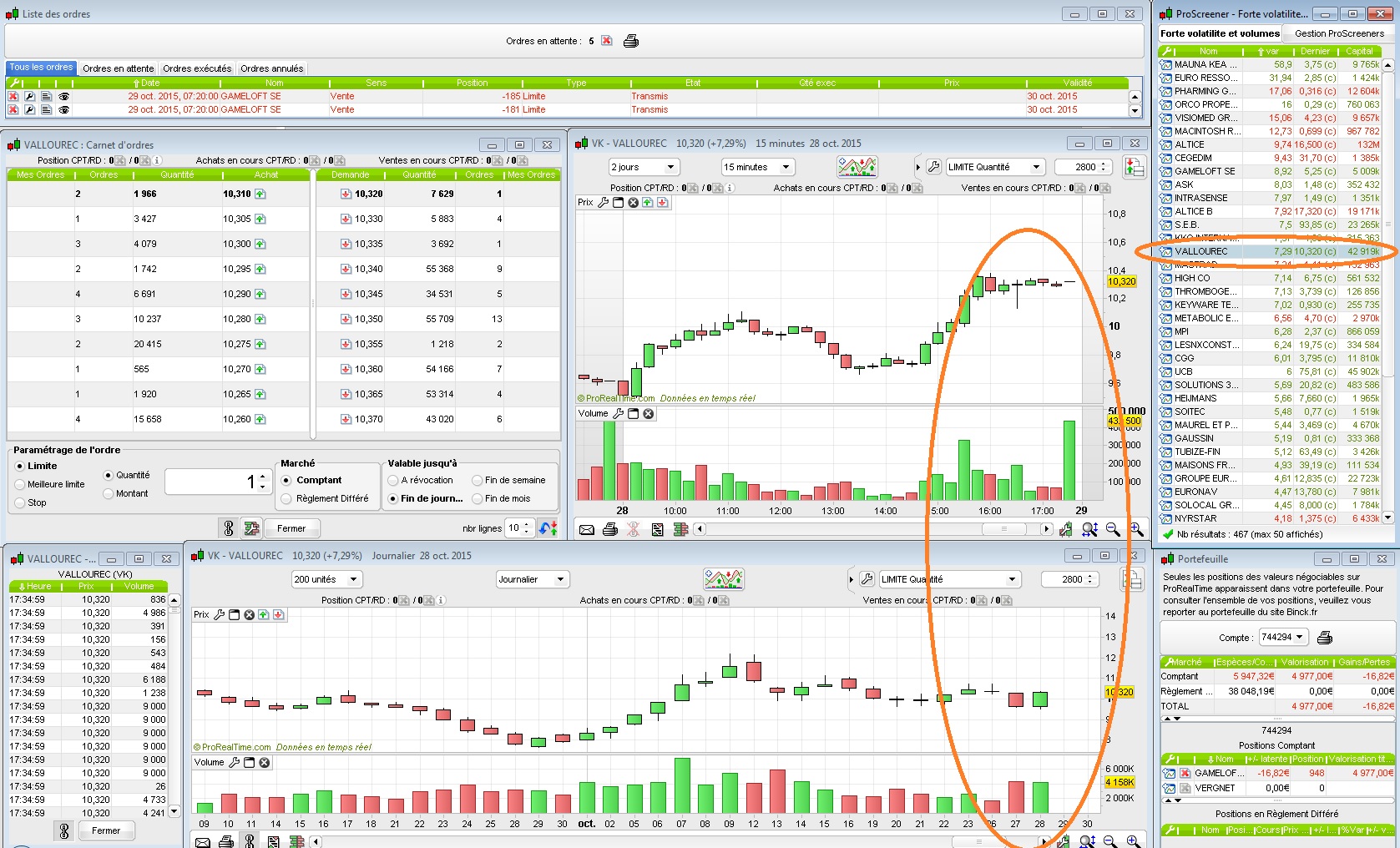Image resolution: width=1400 pixels, height=848 pixels.
Task: Open the Gestion ProScreeners tab
Action: 1339,33
